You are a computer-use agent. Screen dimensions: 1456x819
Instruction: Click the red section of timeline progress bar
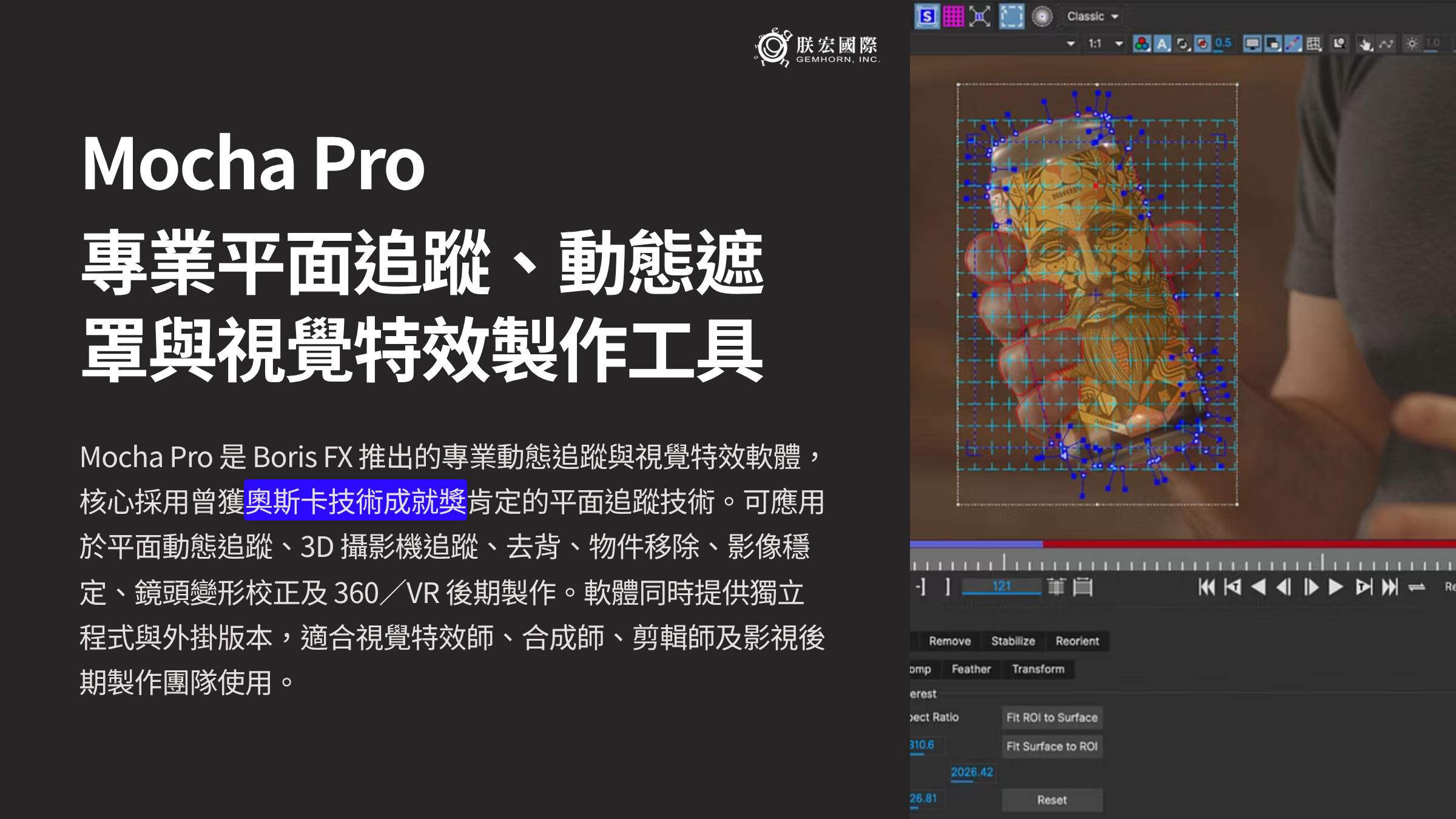1249,544
